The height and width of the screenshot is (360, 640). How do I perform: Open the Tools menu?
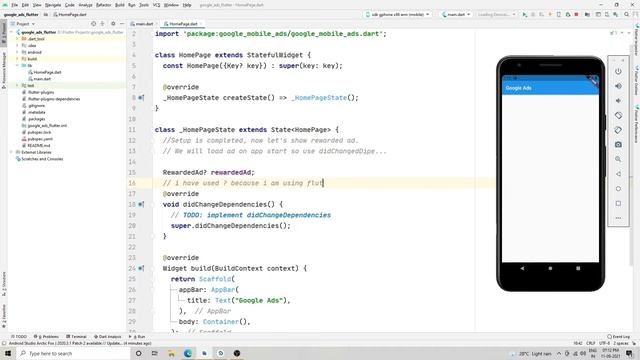tap(144, 5)
